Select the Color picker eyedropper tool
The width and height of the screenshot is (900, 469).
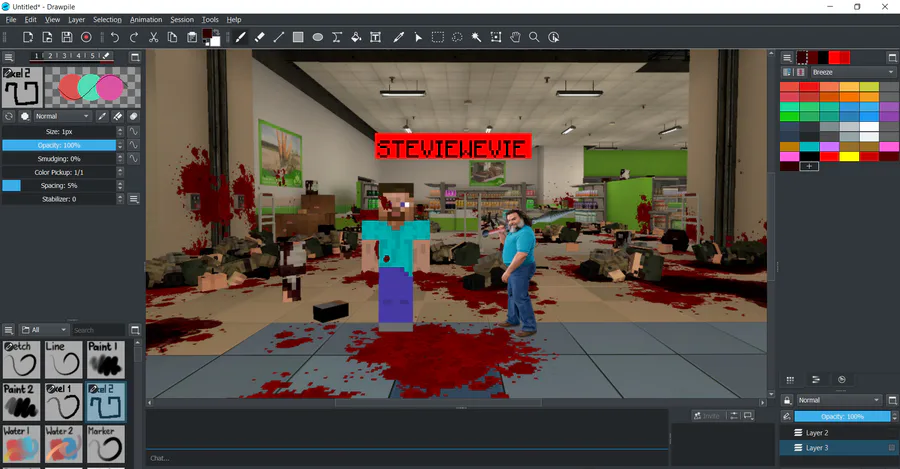pyautogui.click(x=398, y=37)
